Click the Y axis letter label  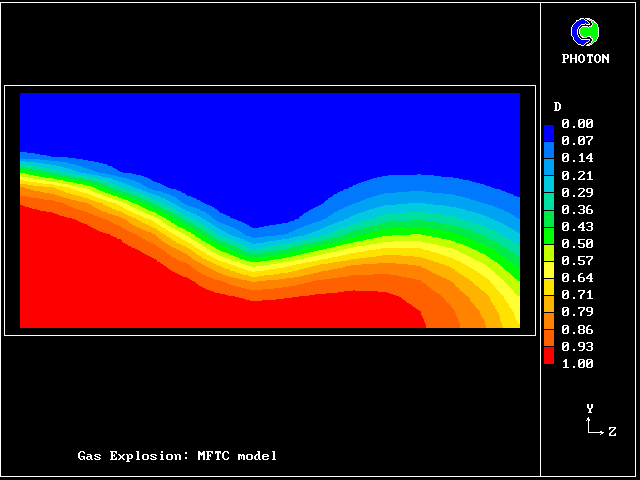point(590,408)
